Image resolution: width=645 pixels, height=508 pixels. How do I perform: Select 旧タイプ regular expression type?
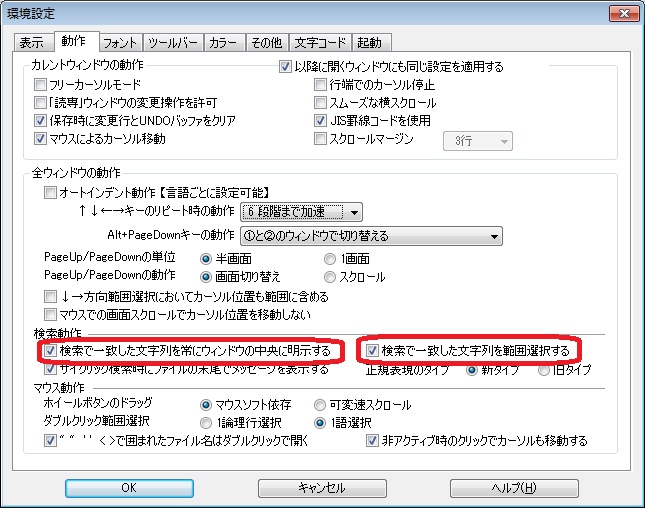(x=545, y=370)
